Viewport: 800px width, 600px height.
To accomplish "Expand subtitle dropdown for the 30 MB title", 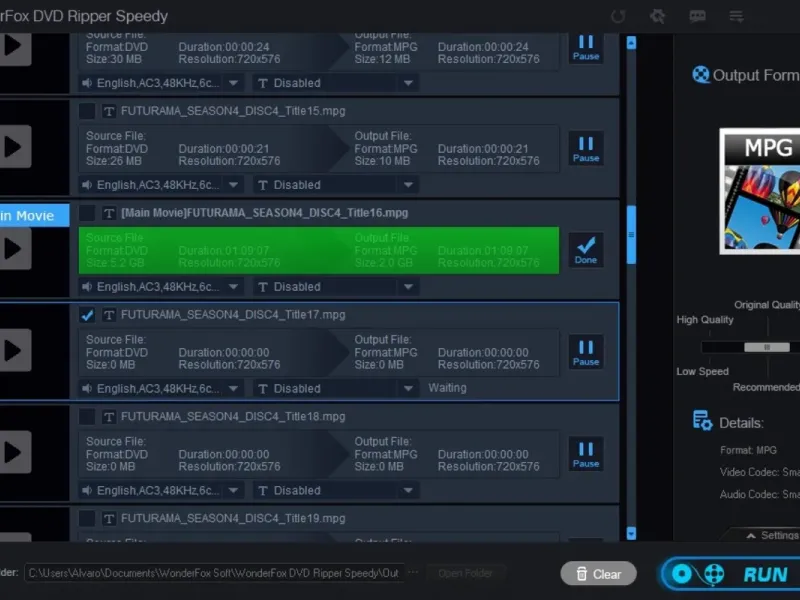I will point(408,83).
